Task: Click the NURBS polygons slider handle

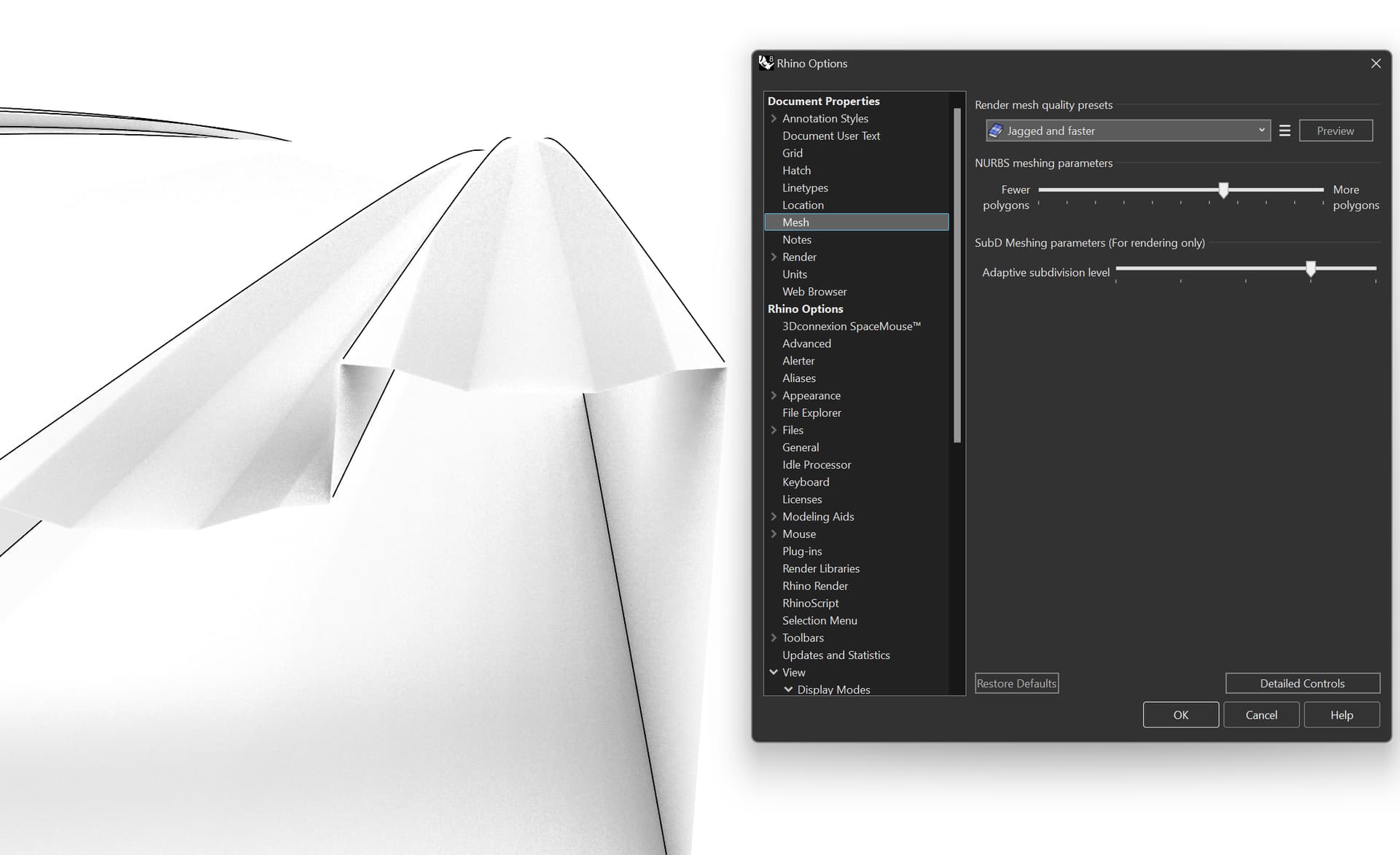Action: point(1224,190)
